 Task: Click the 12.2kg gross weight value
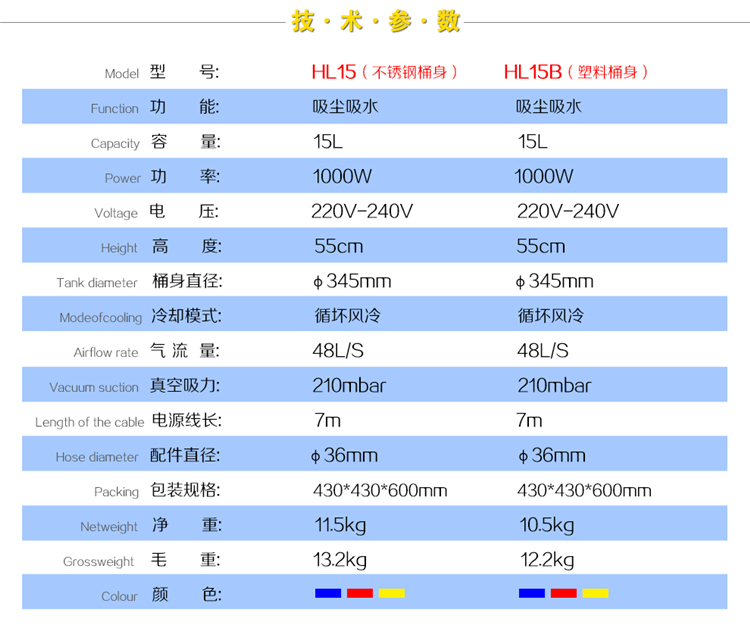point(547,560)
